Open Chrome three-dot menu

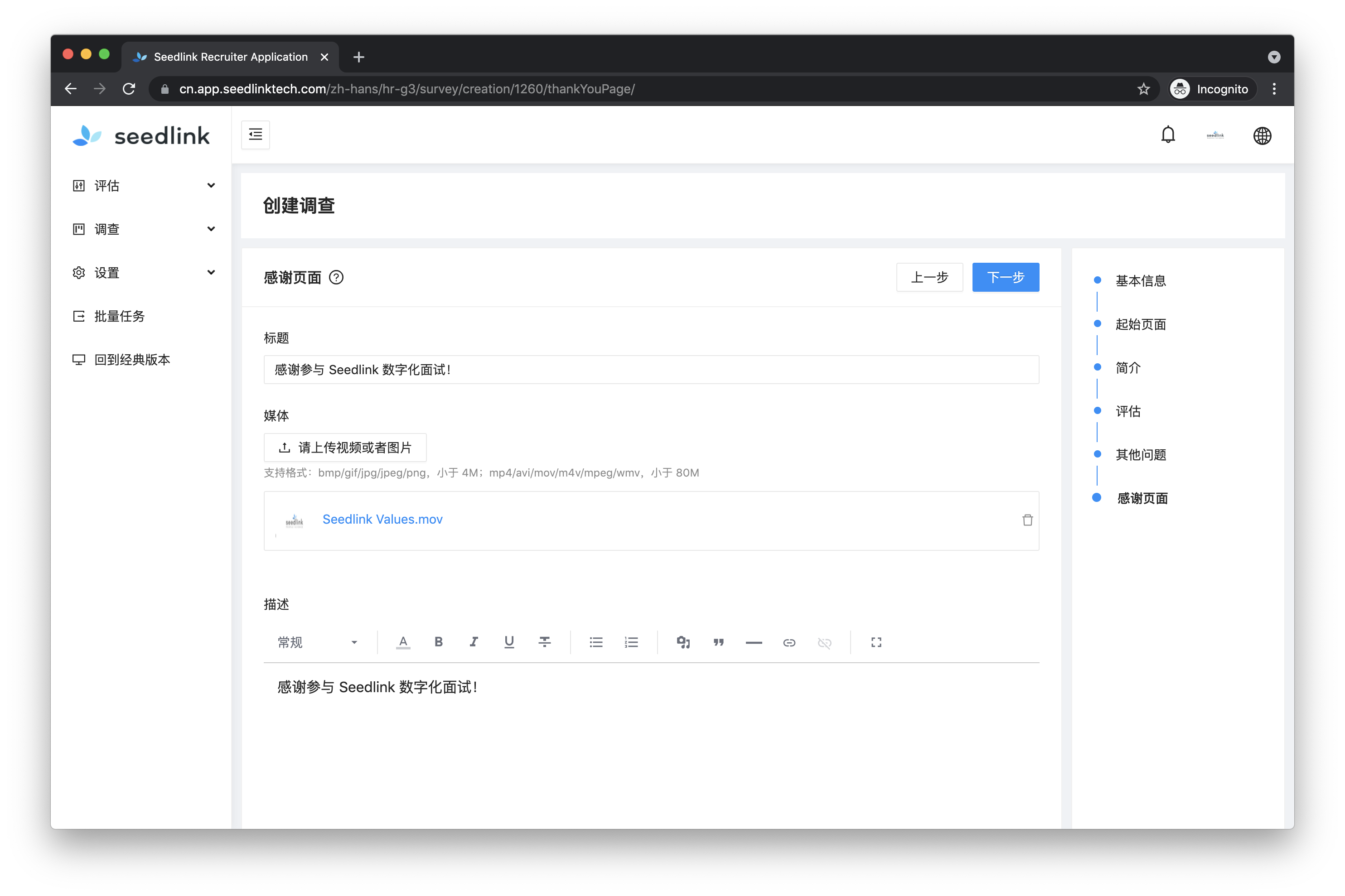[x=1273, y=89]
